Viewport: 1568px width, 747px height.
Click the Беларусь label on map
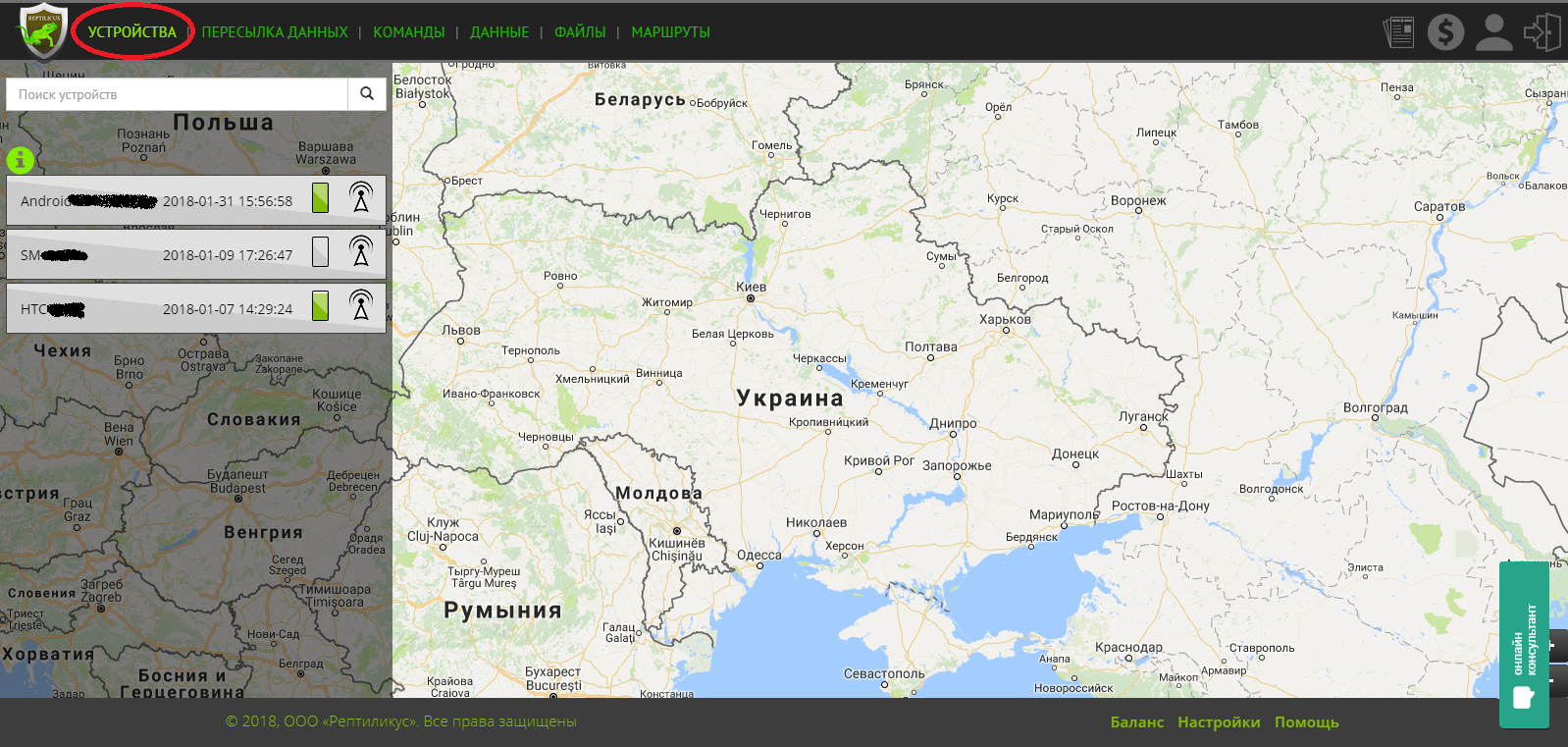click(x=640, y=99)
